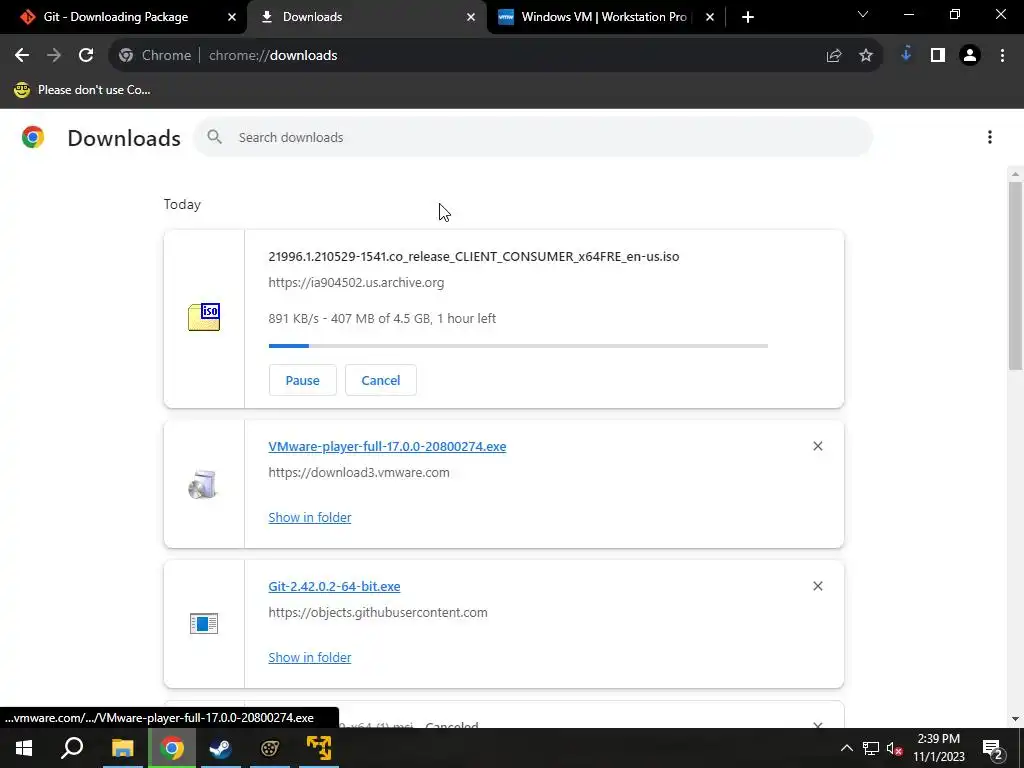The image size is (1024, 768).
Task: Cancel the ISO download
Action: pos(381,380)
